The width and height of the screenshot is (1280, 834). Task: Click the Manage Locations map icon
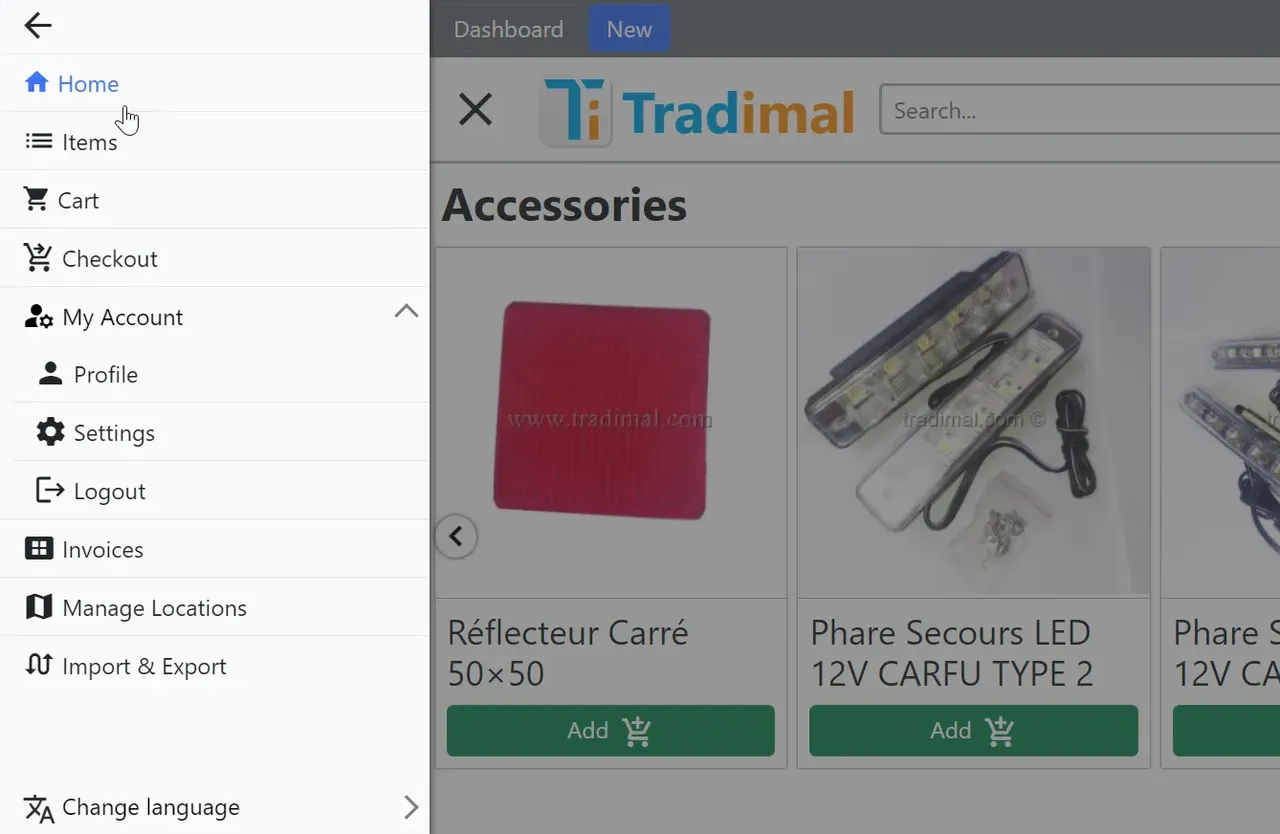tap(38, 607)
